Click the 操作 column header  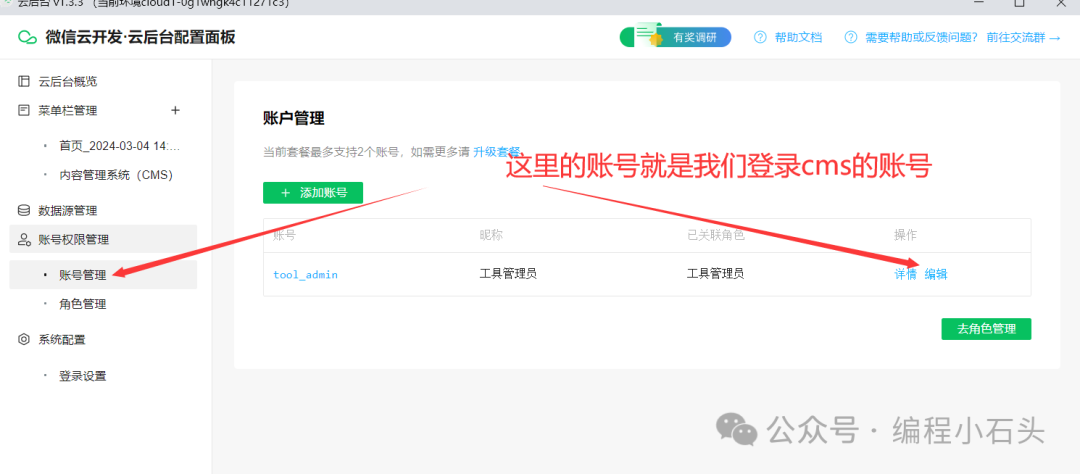(x=906, y=235)
